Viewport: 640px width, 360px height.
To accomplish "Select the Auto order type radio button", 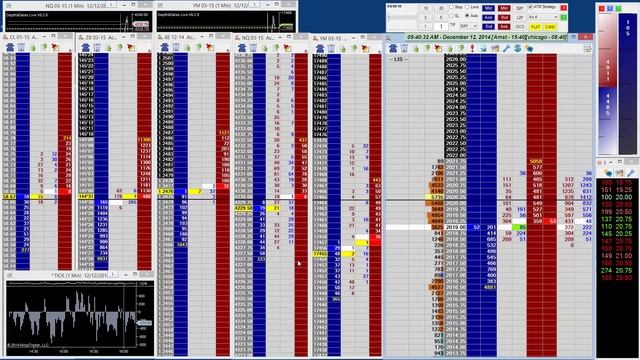I will pos(467,16).
